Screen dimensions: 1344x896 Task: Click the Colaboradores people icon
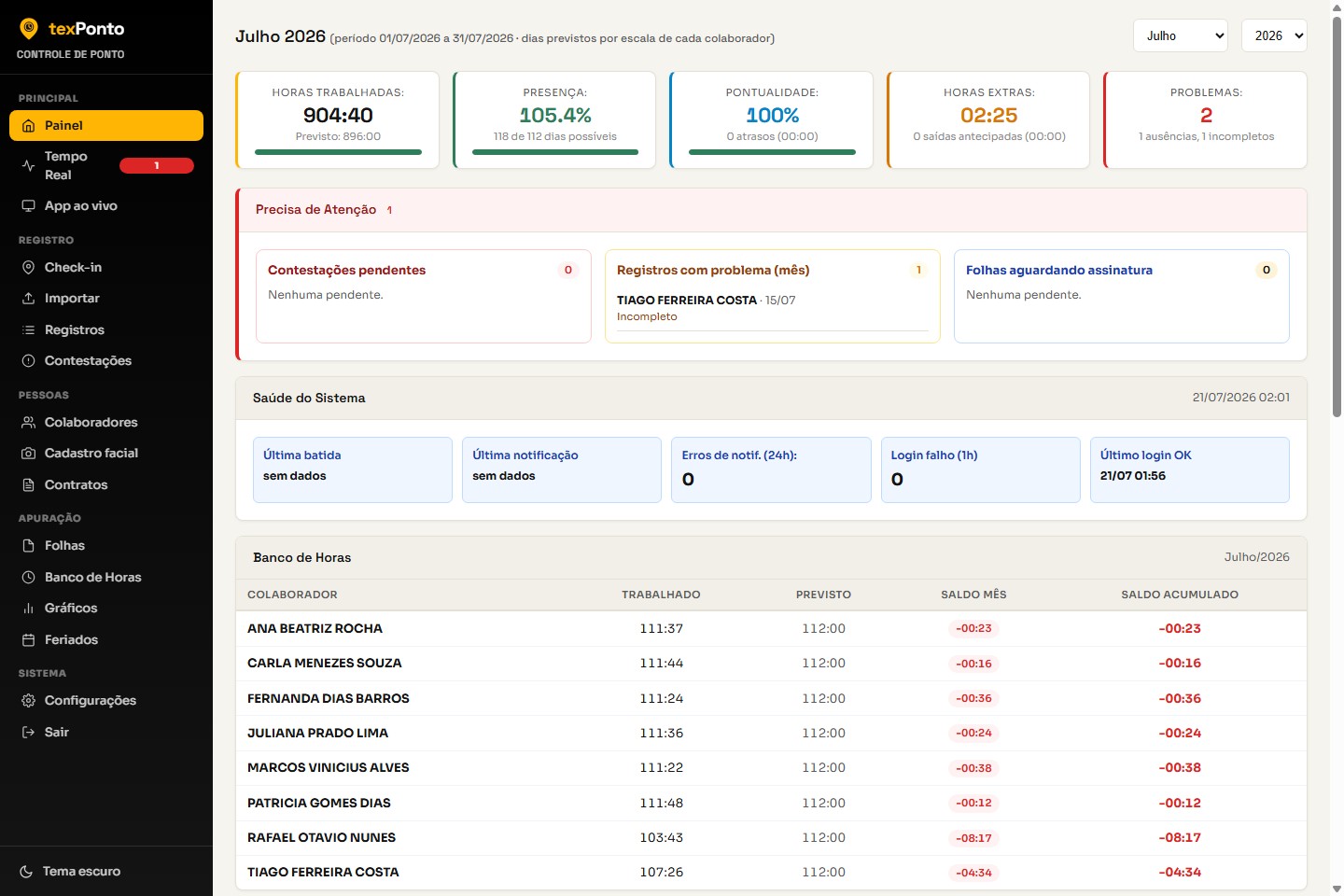28,423
